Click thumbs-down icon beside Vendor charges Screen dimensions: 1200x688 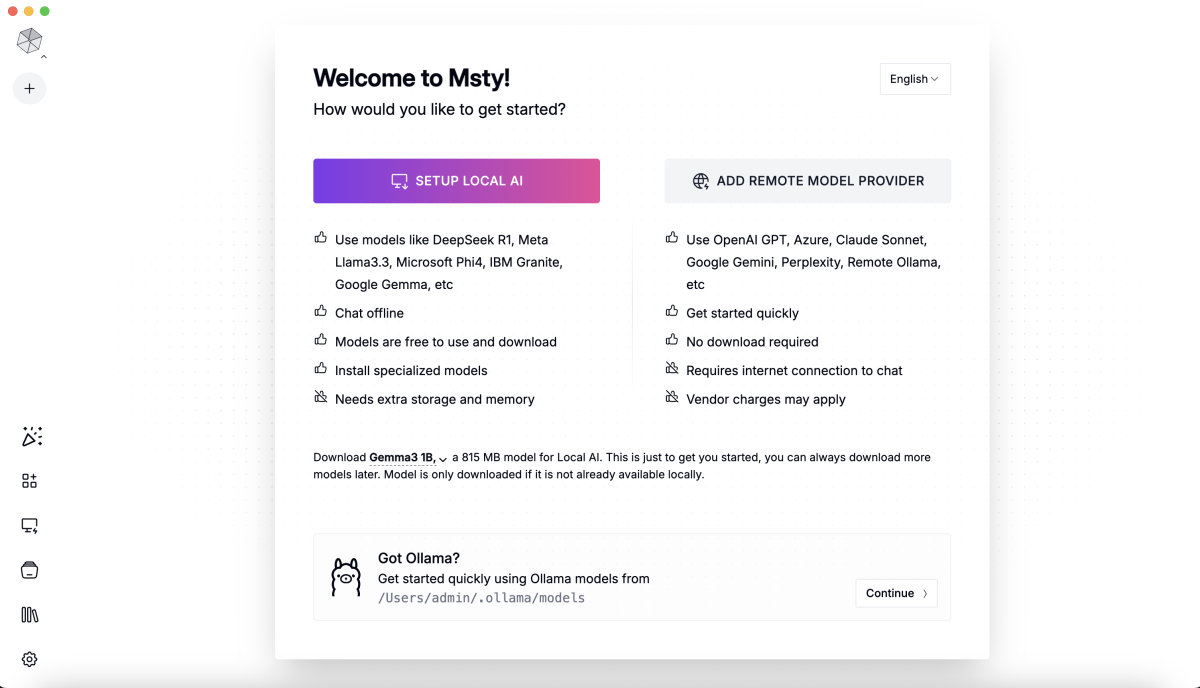[672, 398]
